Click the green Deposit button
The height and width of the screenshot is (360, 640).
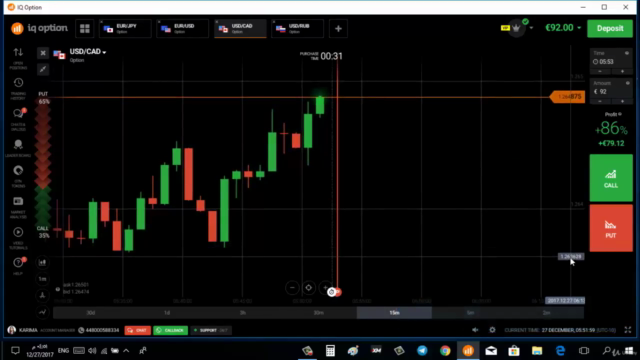tap(610, 28)
